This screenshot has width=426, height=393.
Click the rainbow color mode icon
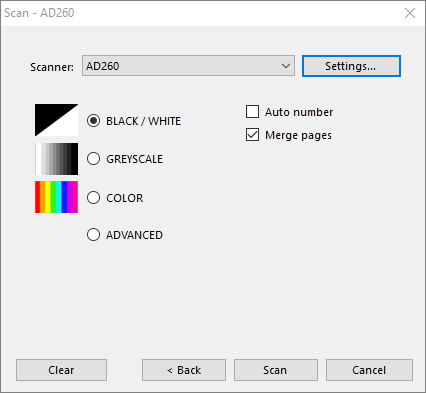(x=56, y=197)
